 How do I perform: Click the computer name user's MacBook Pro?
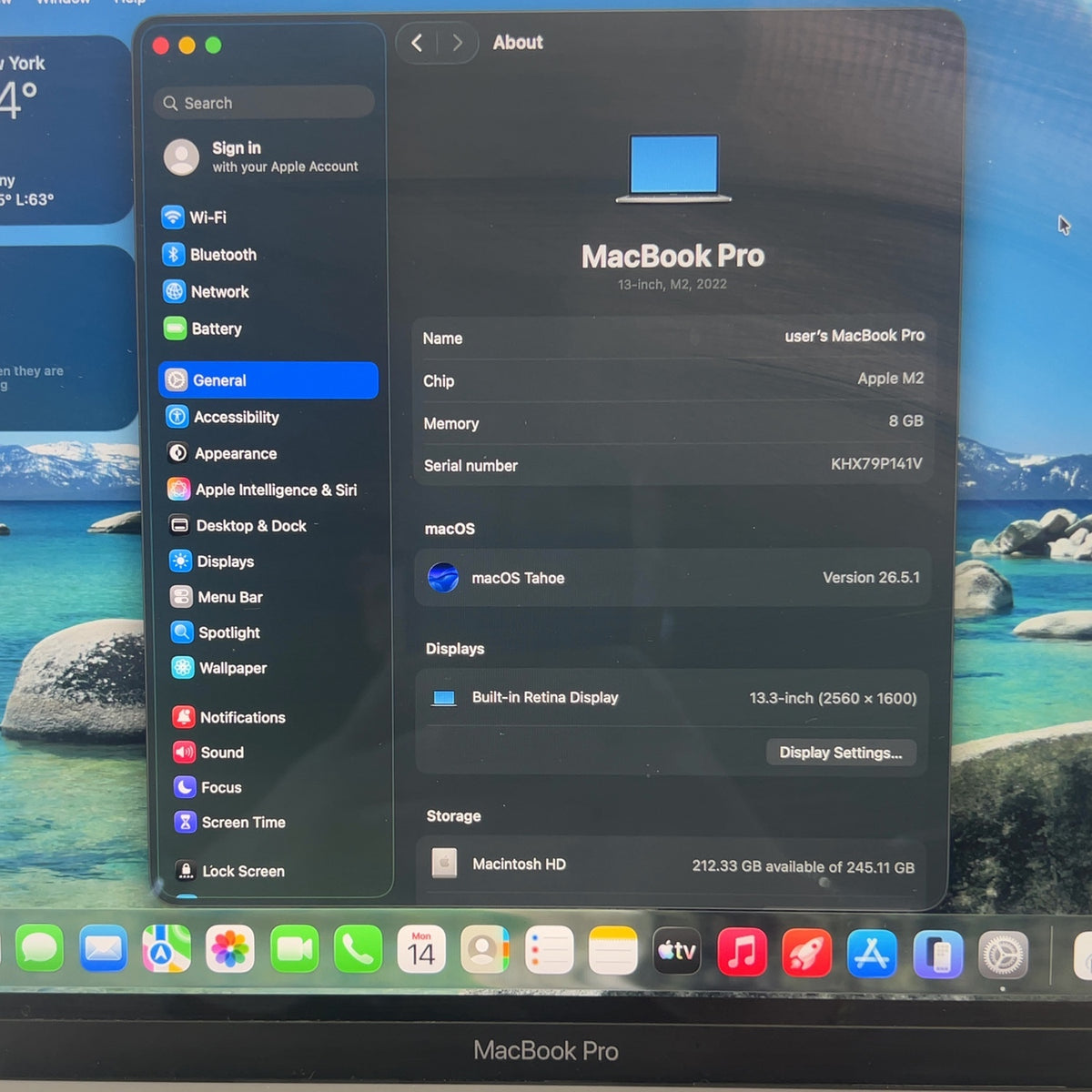pyautogui.click(x=854, y=336)
